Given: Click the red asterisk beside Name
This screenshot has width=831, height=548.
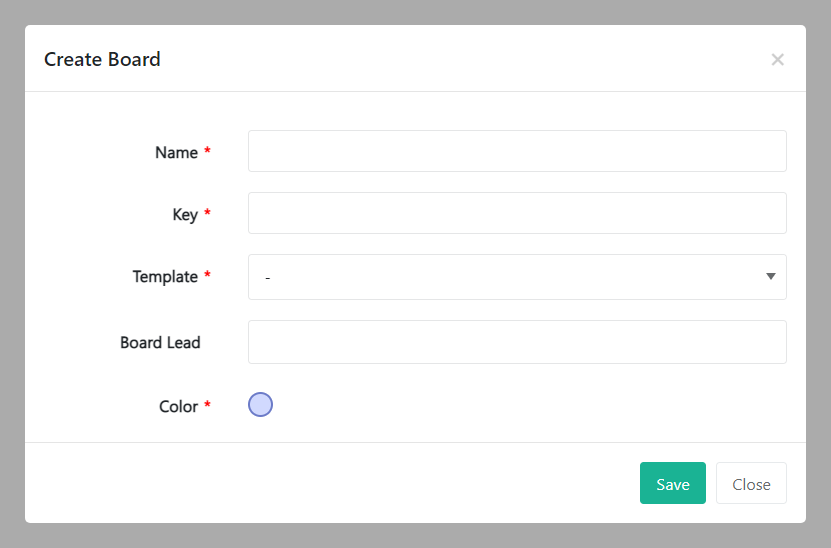Looking at the screenshot, I should (x=208, y=152).
